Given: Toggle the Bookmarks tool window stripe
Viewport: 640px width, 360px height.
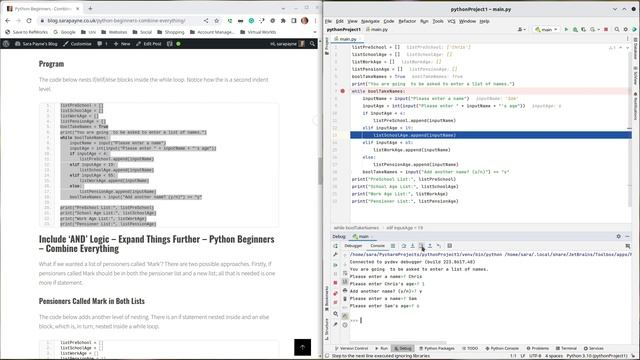Looking at the screenshot, I should [x=327, y=299].
